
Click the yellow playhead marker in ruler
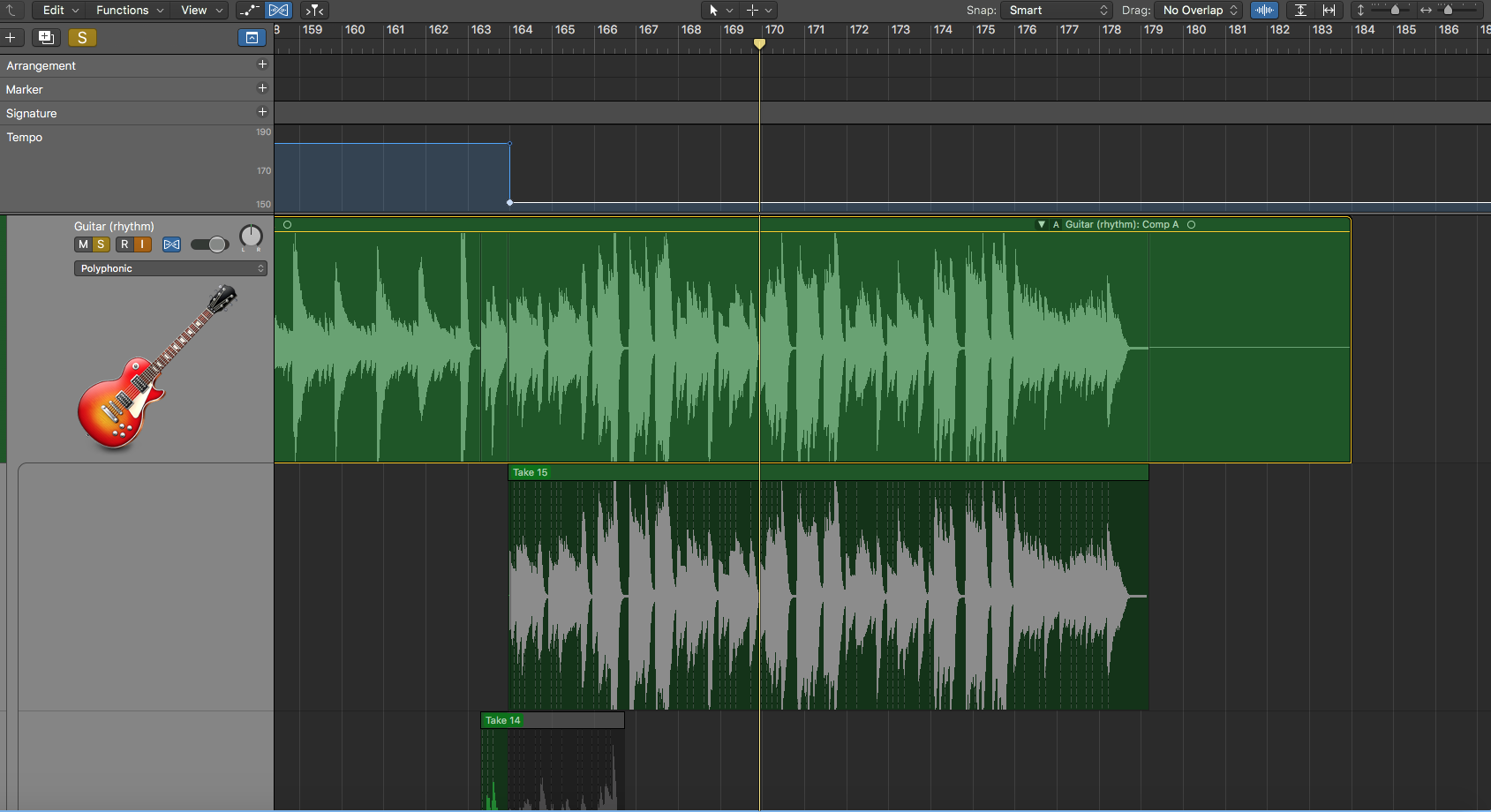pyautogui.click(x=759, y=43)
